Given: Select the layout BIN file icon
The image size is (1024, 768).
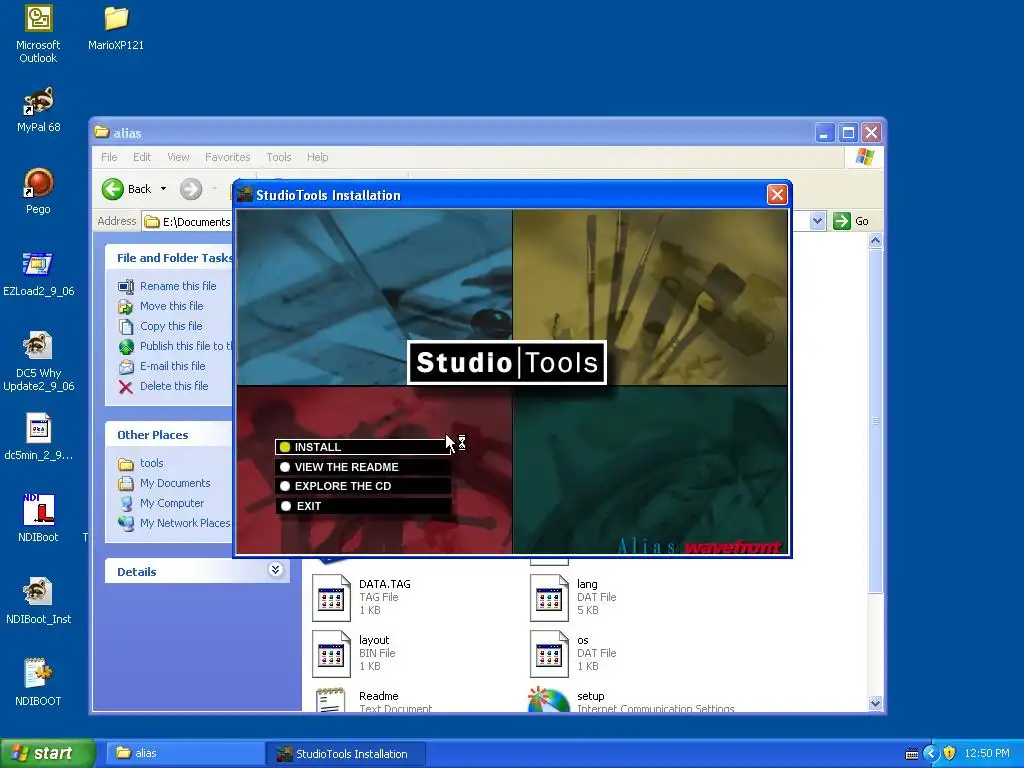Looking at the screenshot, I should 331,654.
